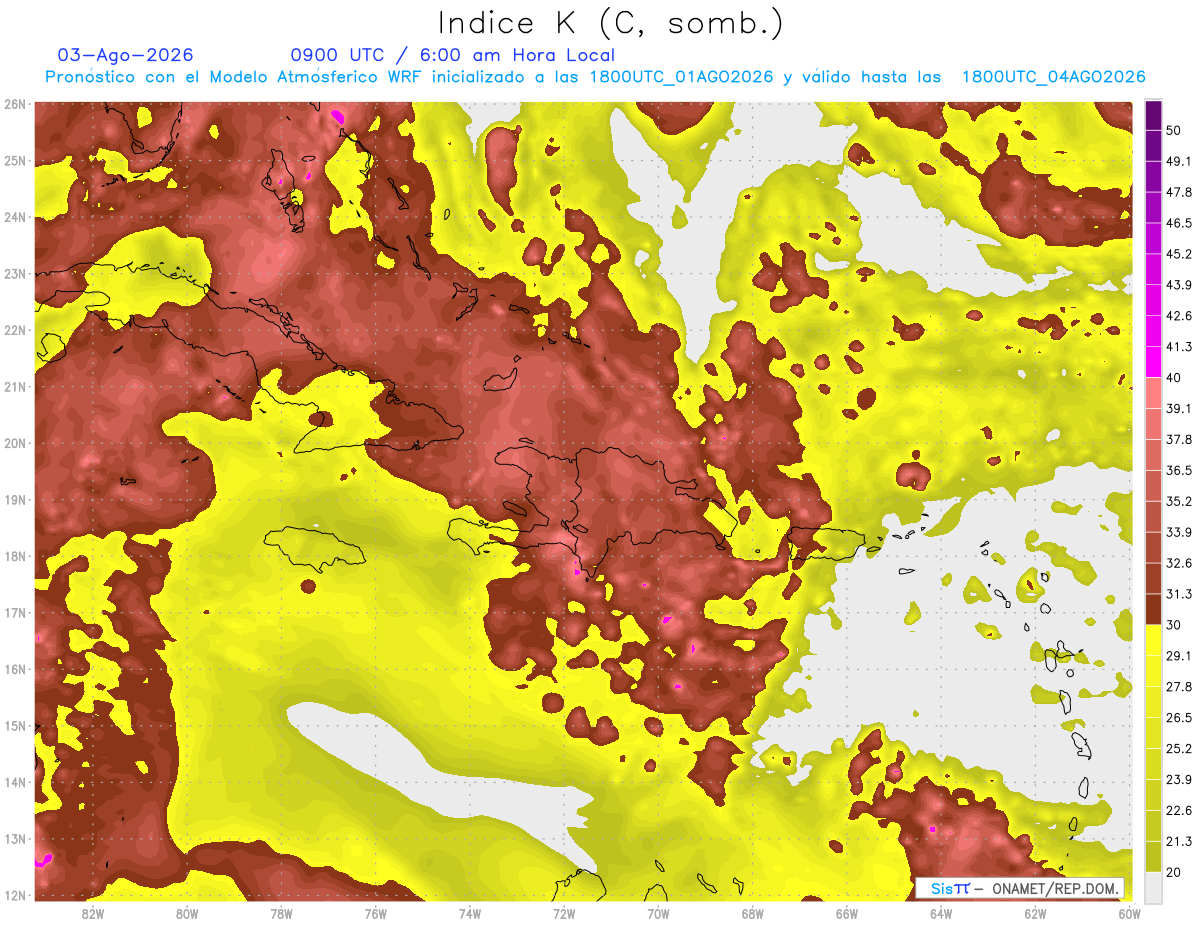Click the "13N" latitude label
The width and height of the screenshot is (1200, 927).
pyautogui.click(x=15, y=838)
